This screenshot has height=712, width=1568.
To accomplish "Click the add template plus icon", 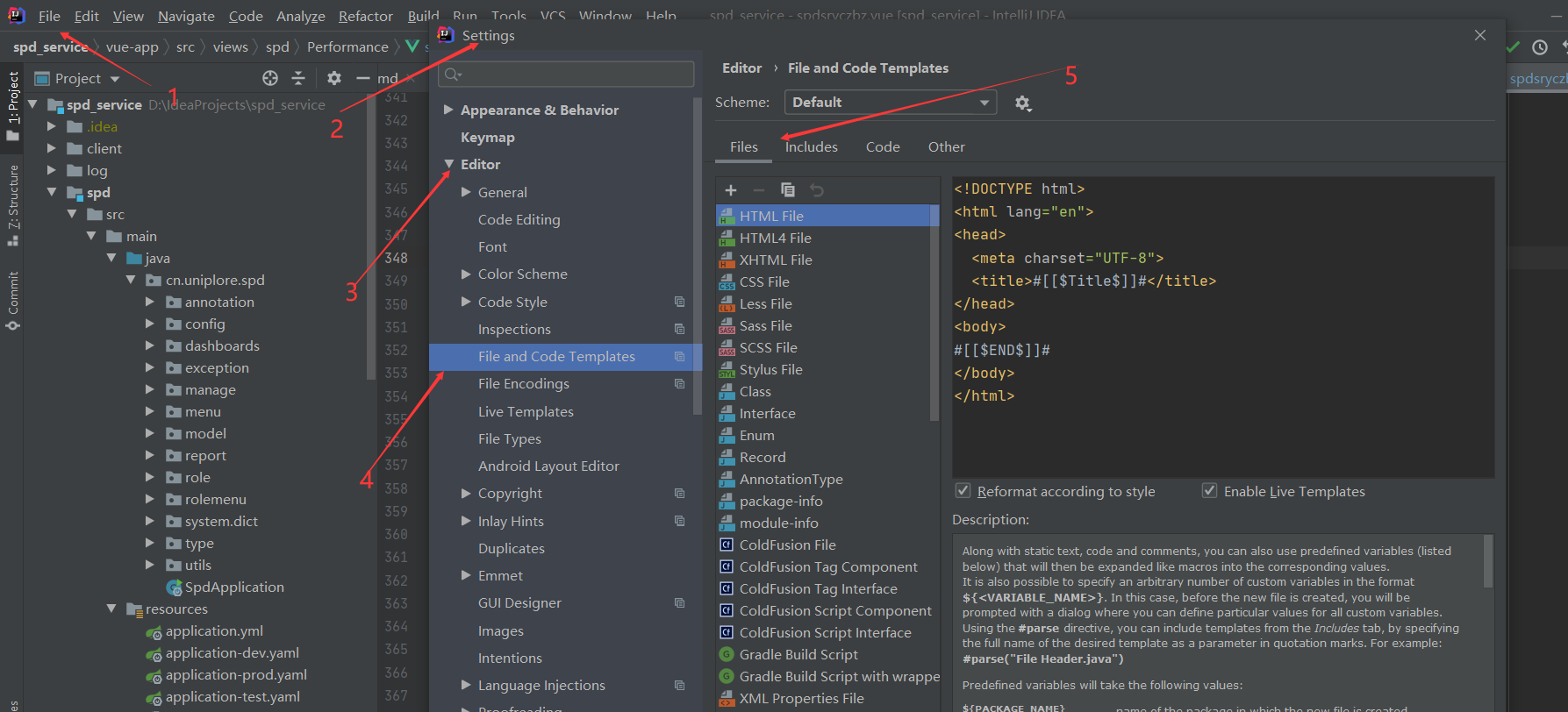I will [x=731, y=190].
